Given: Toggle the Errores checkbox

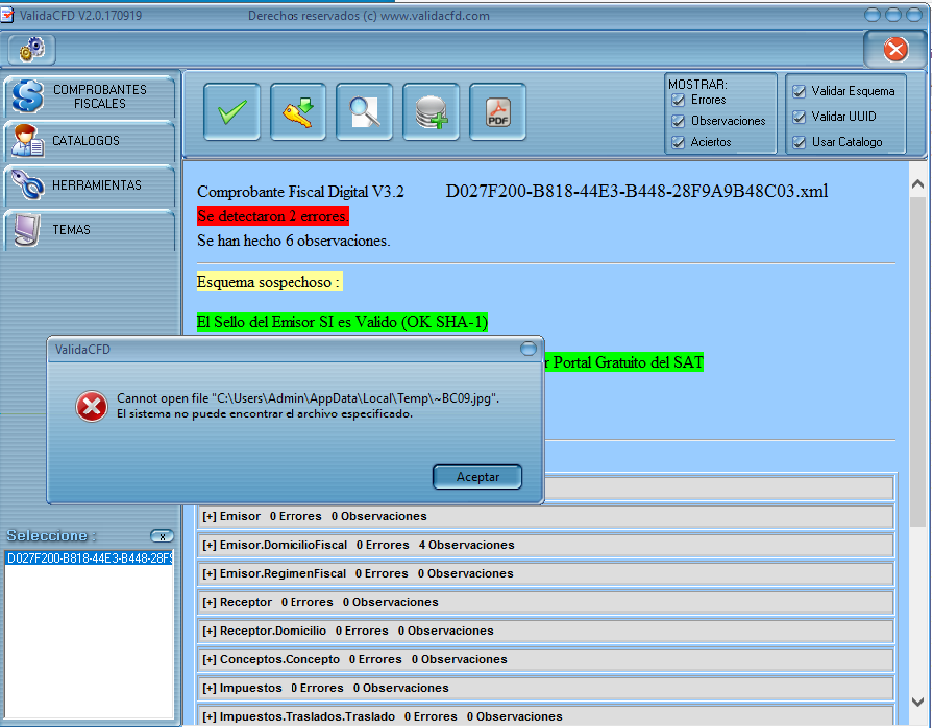Looking at the screenshot, I should 678,100.
